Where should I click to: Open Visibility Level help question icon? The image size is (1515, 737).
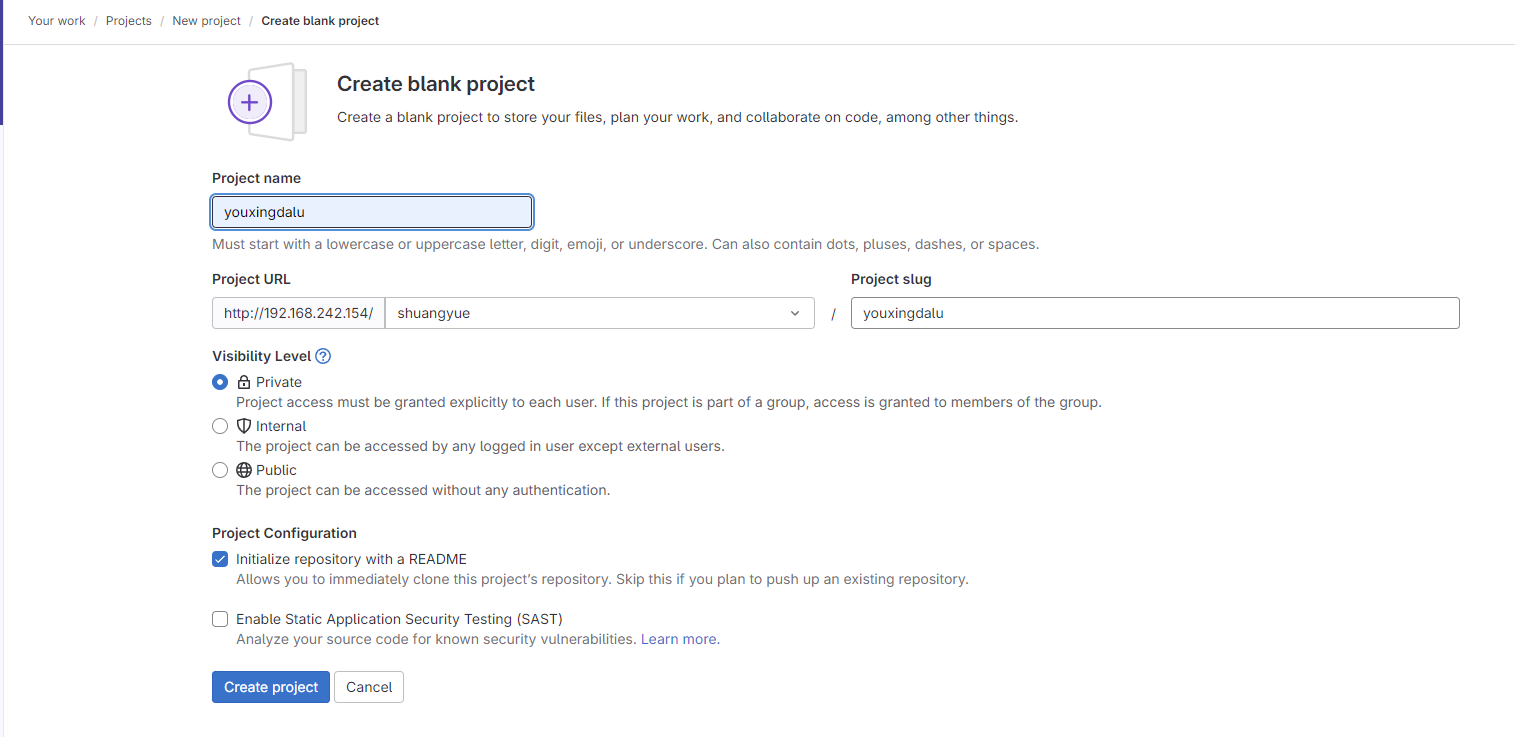tap(323, 356)
